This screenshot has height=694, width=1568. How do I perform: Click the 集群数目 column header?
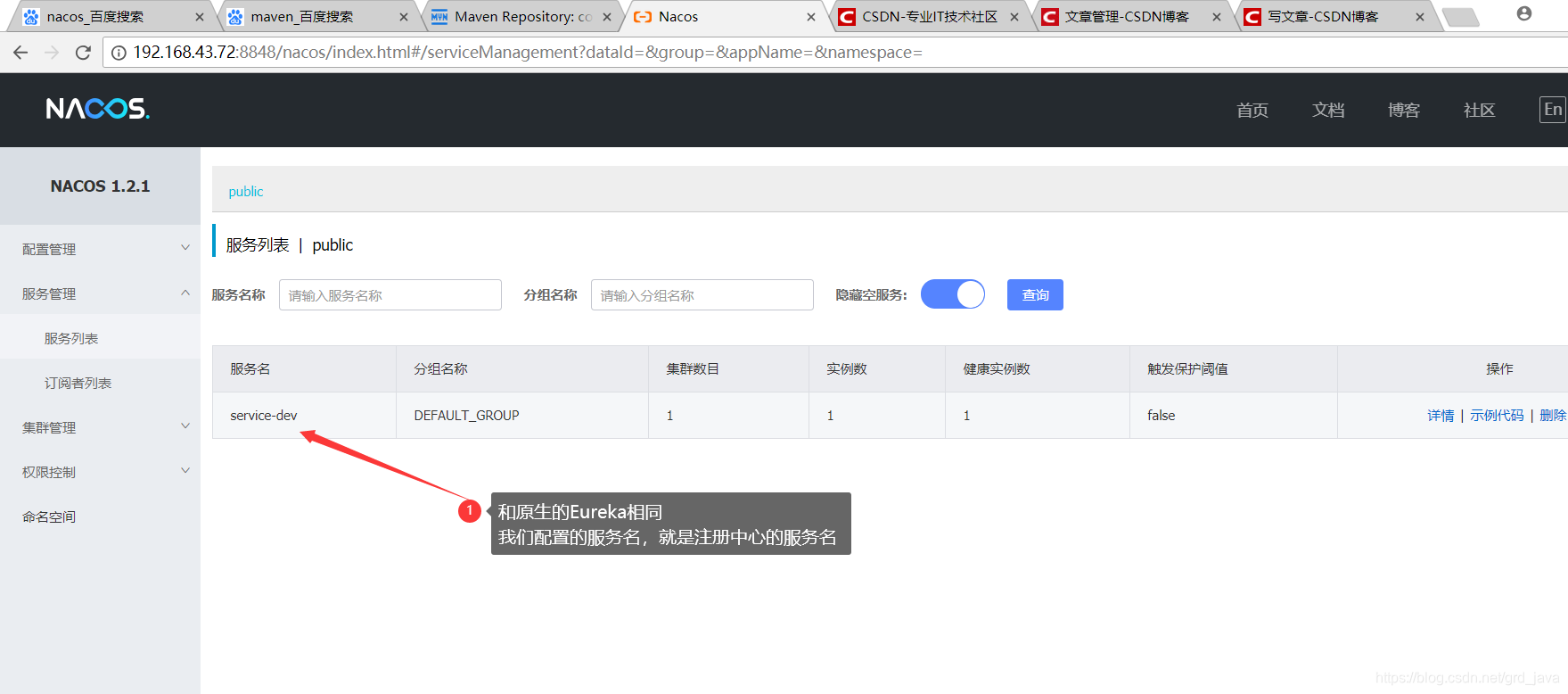(729, 369)
